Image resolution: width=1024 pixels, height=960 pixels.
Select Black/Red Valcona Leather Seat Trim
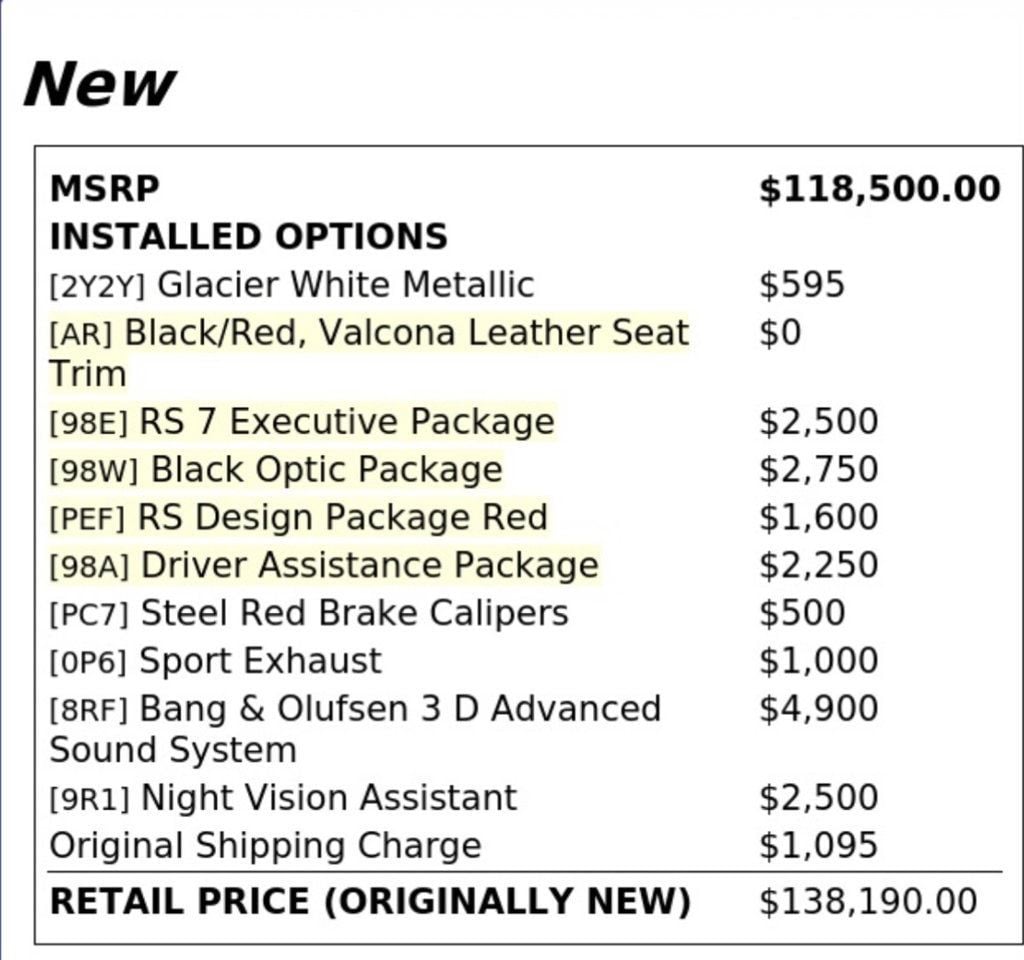369,353
